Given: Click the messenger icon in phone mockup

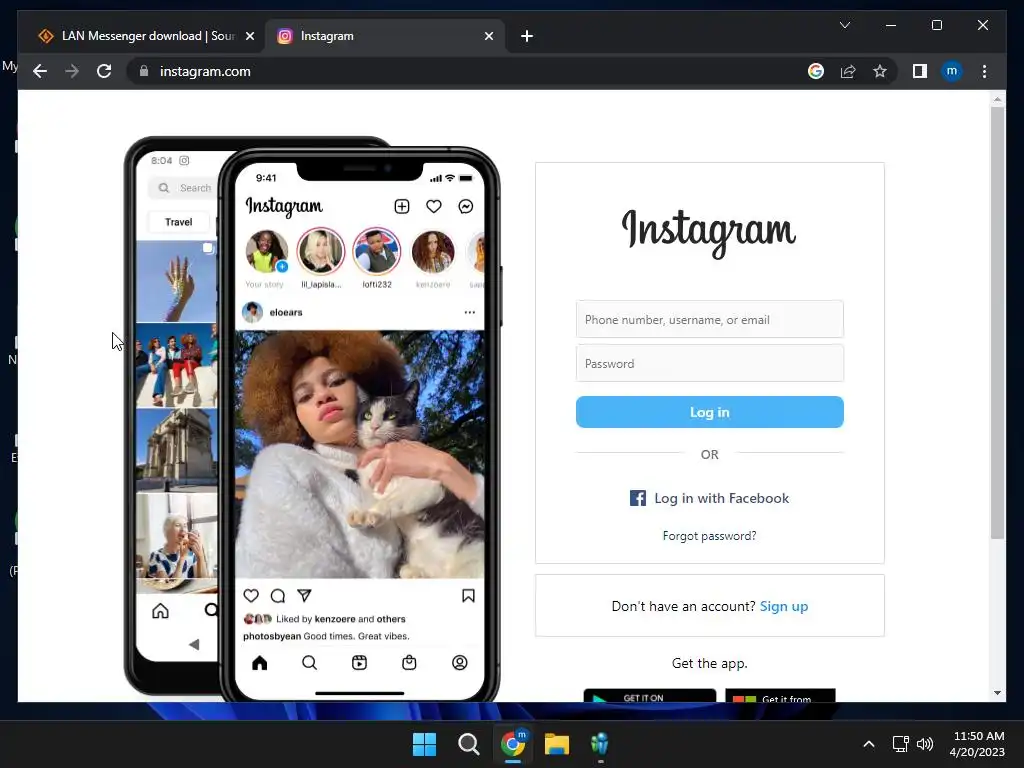Looking at the screenshot, I should pos(466,206).
